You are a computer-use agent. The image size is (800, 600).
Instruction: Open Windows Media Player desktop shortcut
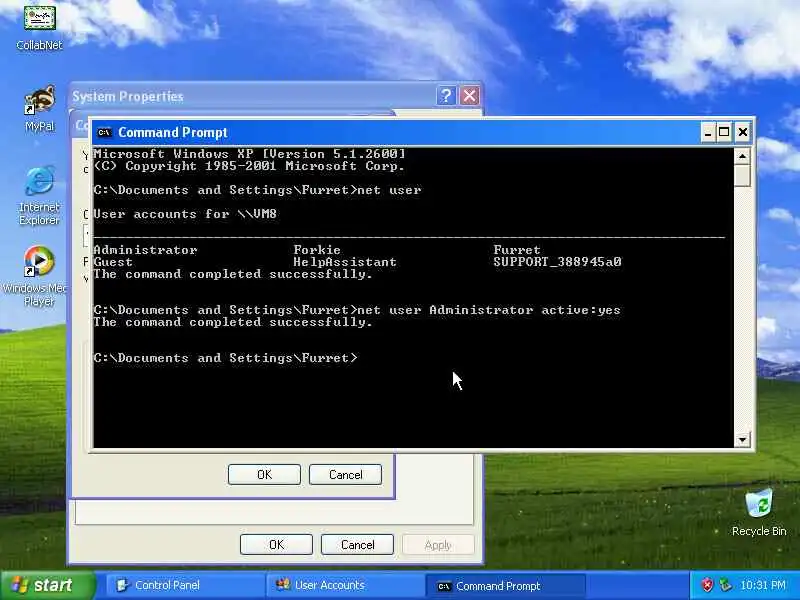pos(36,276)
